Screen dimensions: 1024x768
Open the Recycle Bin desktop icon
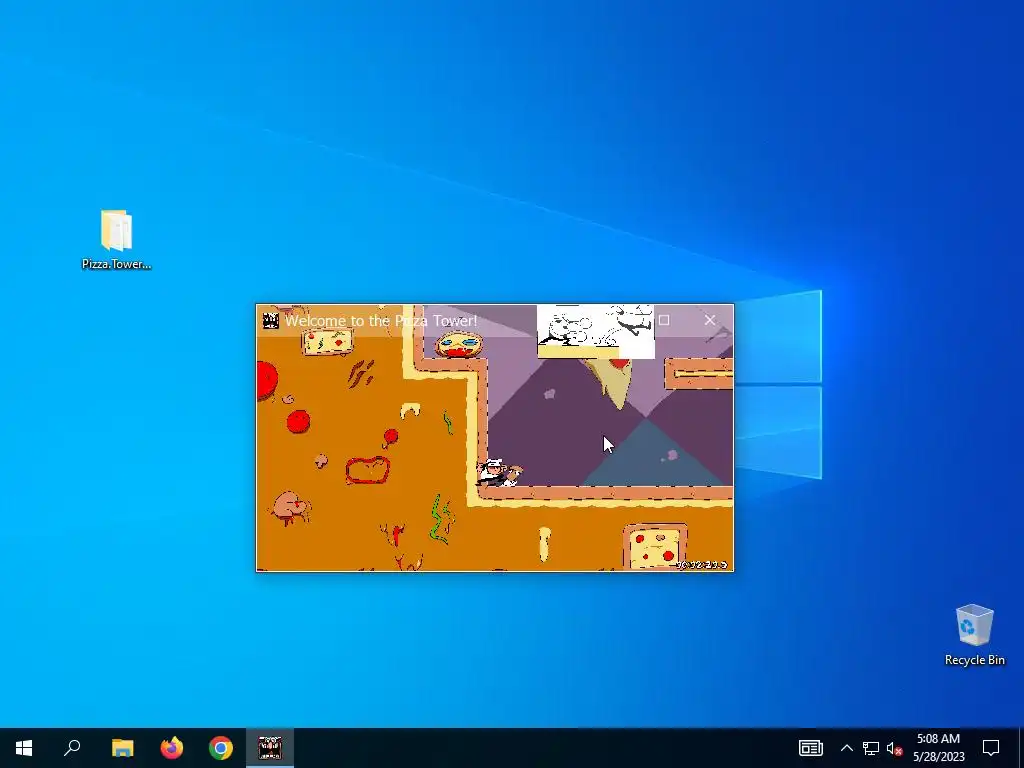point(974,635)
